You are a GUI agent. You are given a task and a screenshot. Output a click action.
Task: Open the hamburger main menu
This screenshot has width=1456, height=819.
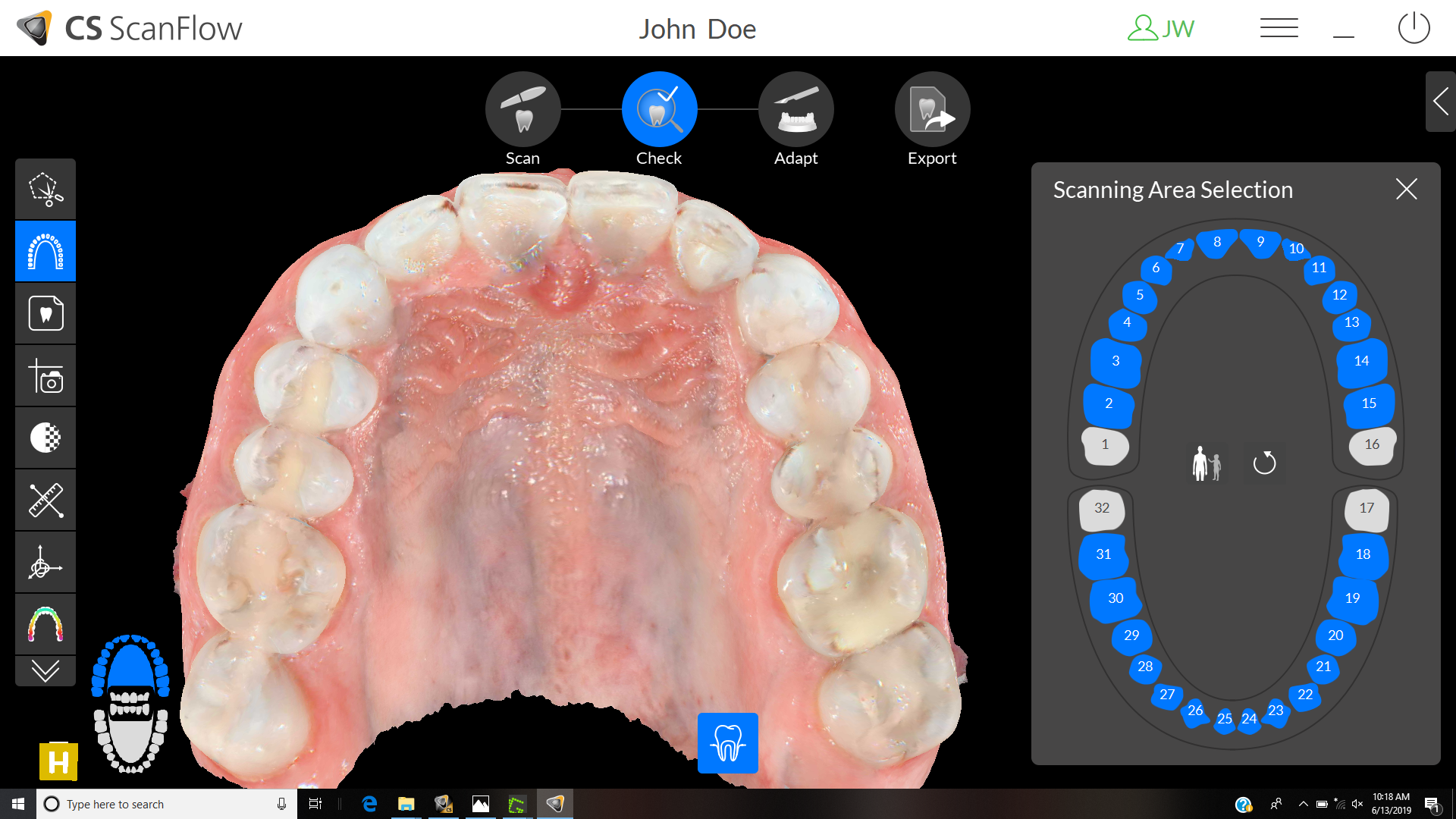(x=1279, y=29)
